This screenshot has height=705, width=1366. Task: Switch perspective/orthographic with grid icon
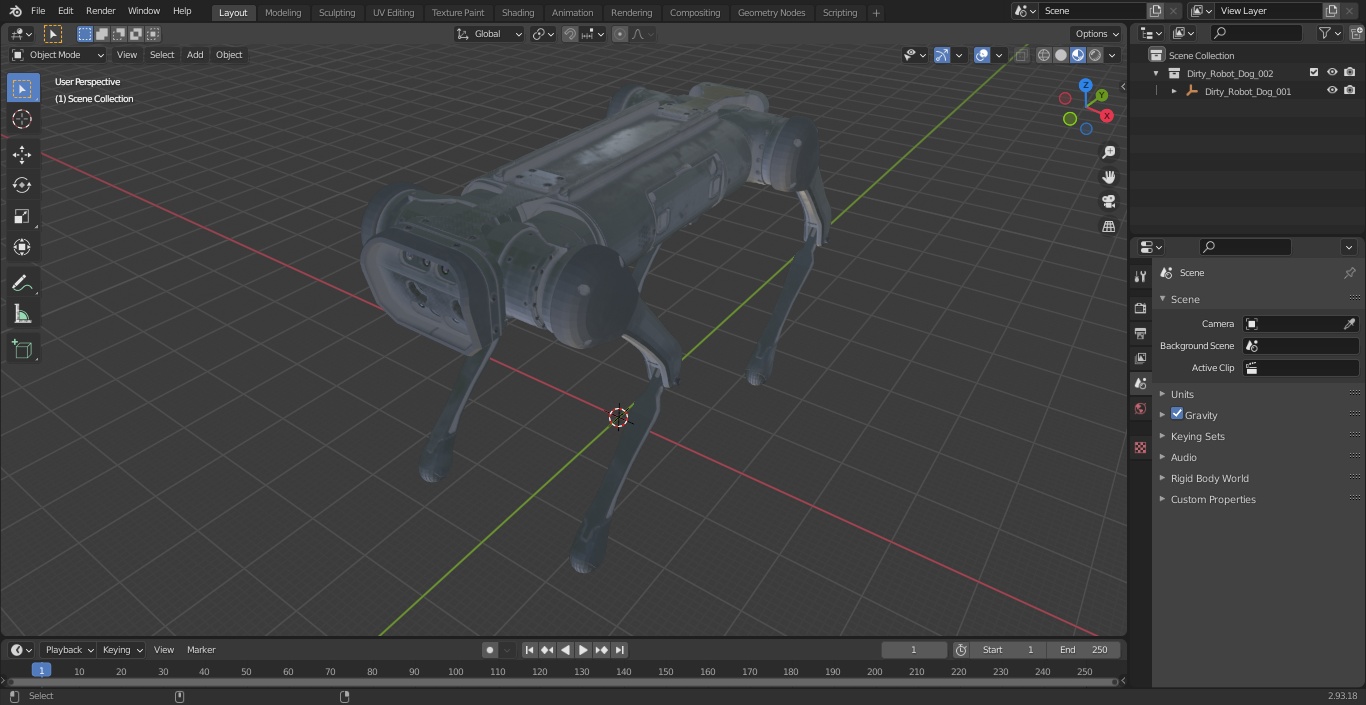pyautogui.click(x=1108, y=226)
